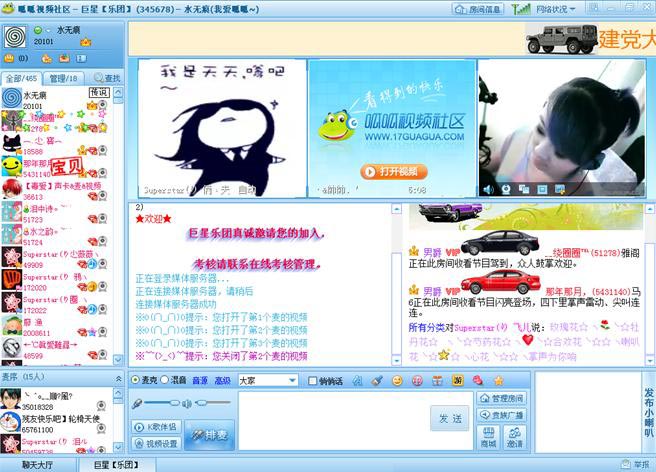Click the paintbrush clear-screen icon

coord(377,380)
